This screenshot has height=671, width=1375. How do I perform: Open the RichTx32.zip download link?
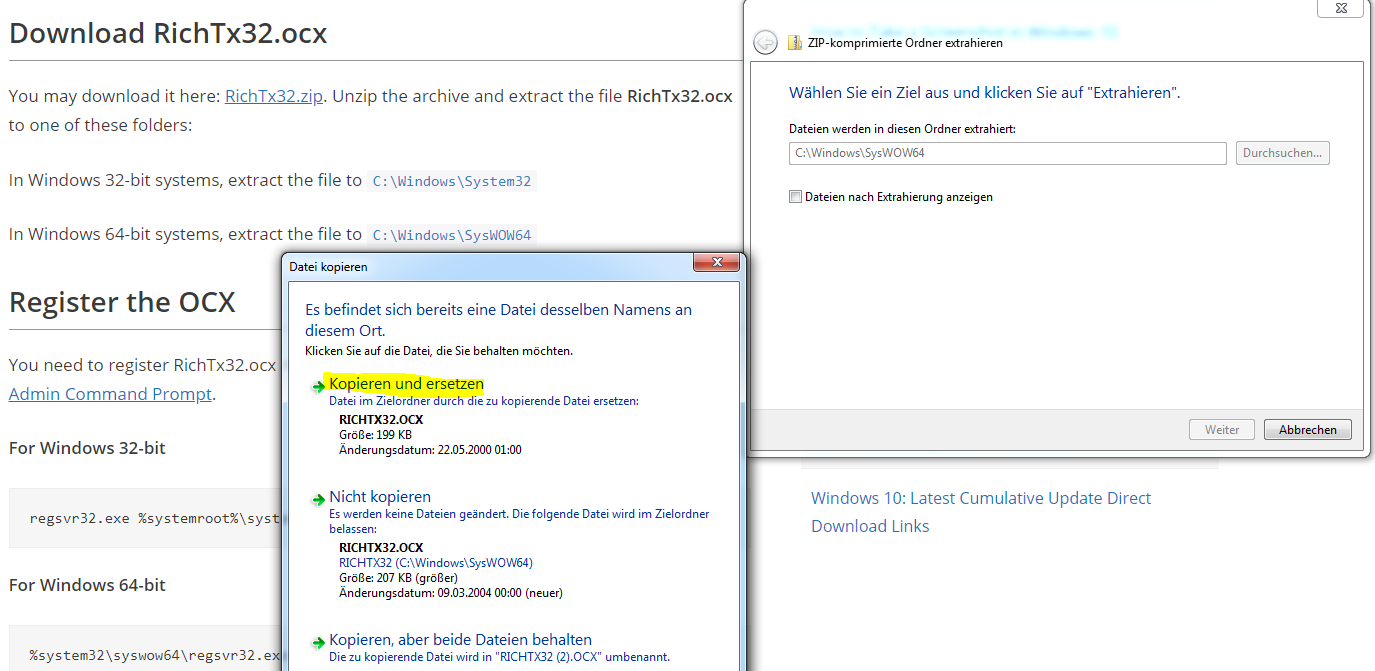click(274, 97)
